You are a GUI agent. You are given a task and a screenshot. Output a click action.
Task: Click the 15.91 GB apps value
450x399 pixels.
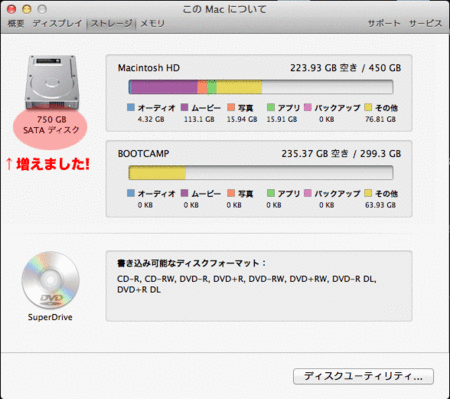click(x=282, y=119)
